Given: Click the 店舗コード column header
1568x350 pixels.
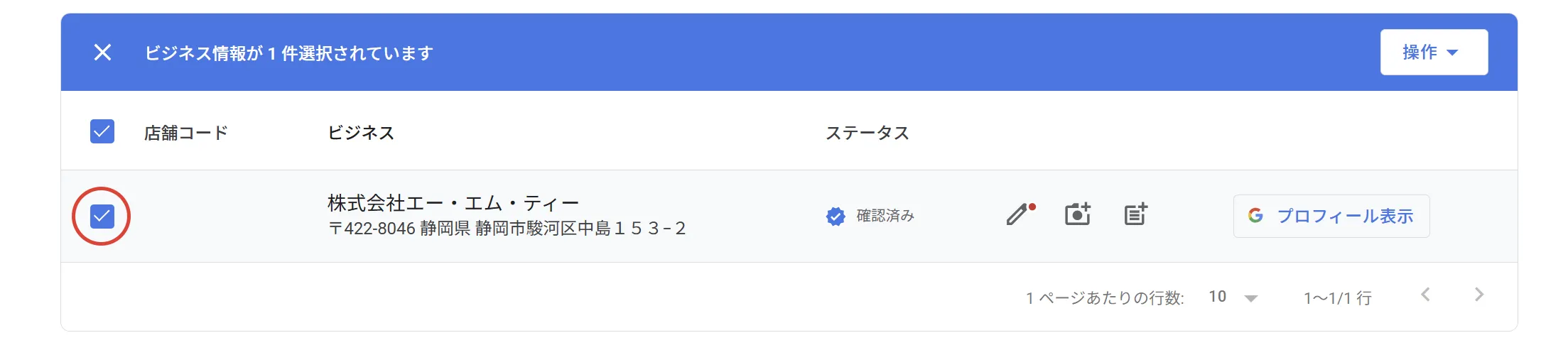Looking at the screenshot, I should pos(186,133).
